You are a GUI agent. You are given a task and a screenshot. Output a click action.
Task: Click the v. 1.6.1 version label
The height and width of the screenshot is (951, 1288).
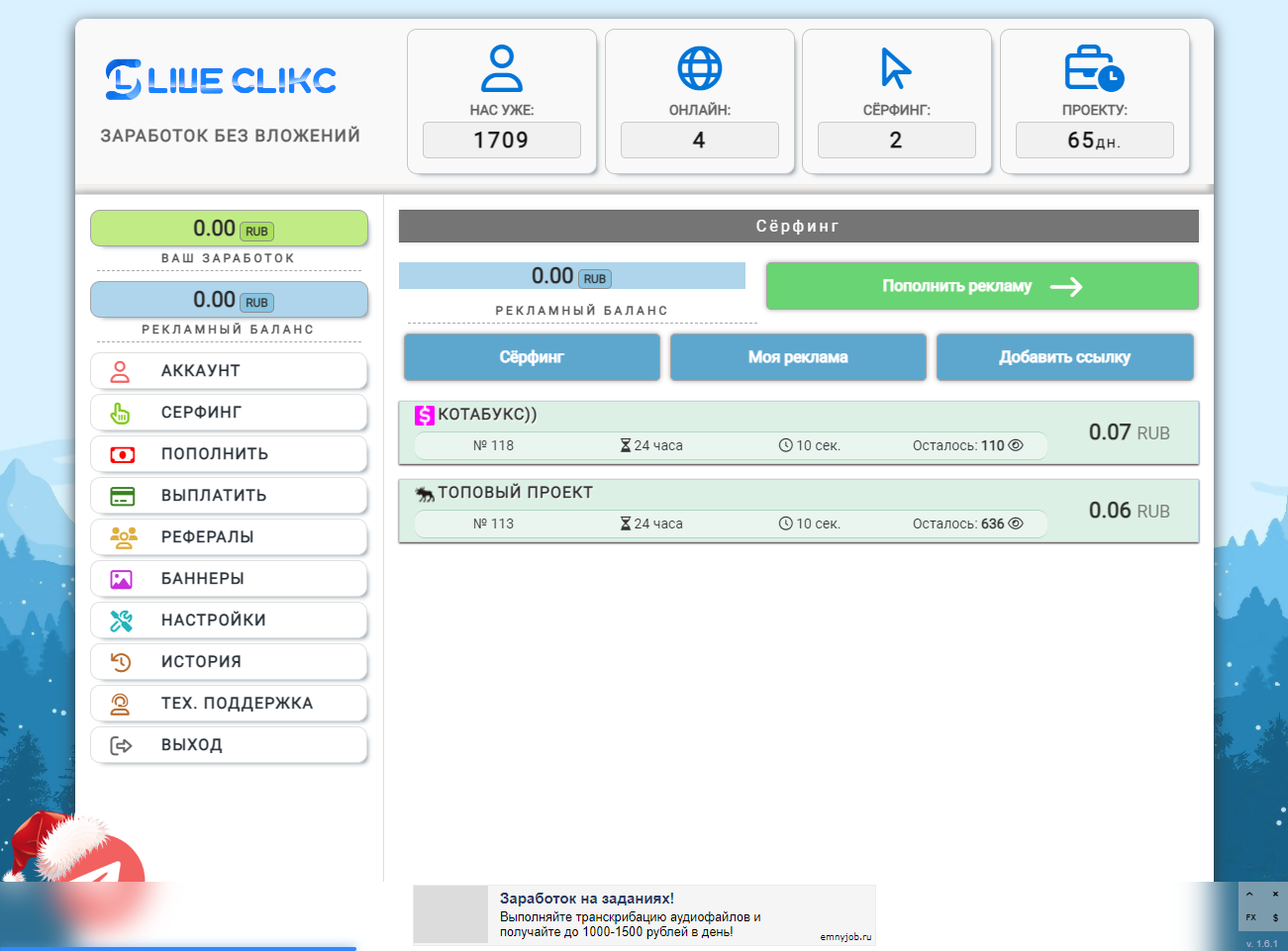(1261, 943)
